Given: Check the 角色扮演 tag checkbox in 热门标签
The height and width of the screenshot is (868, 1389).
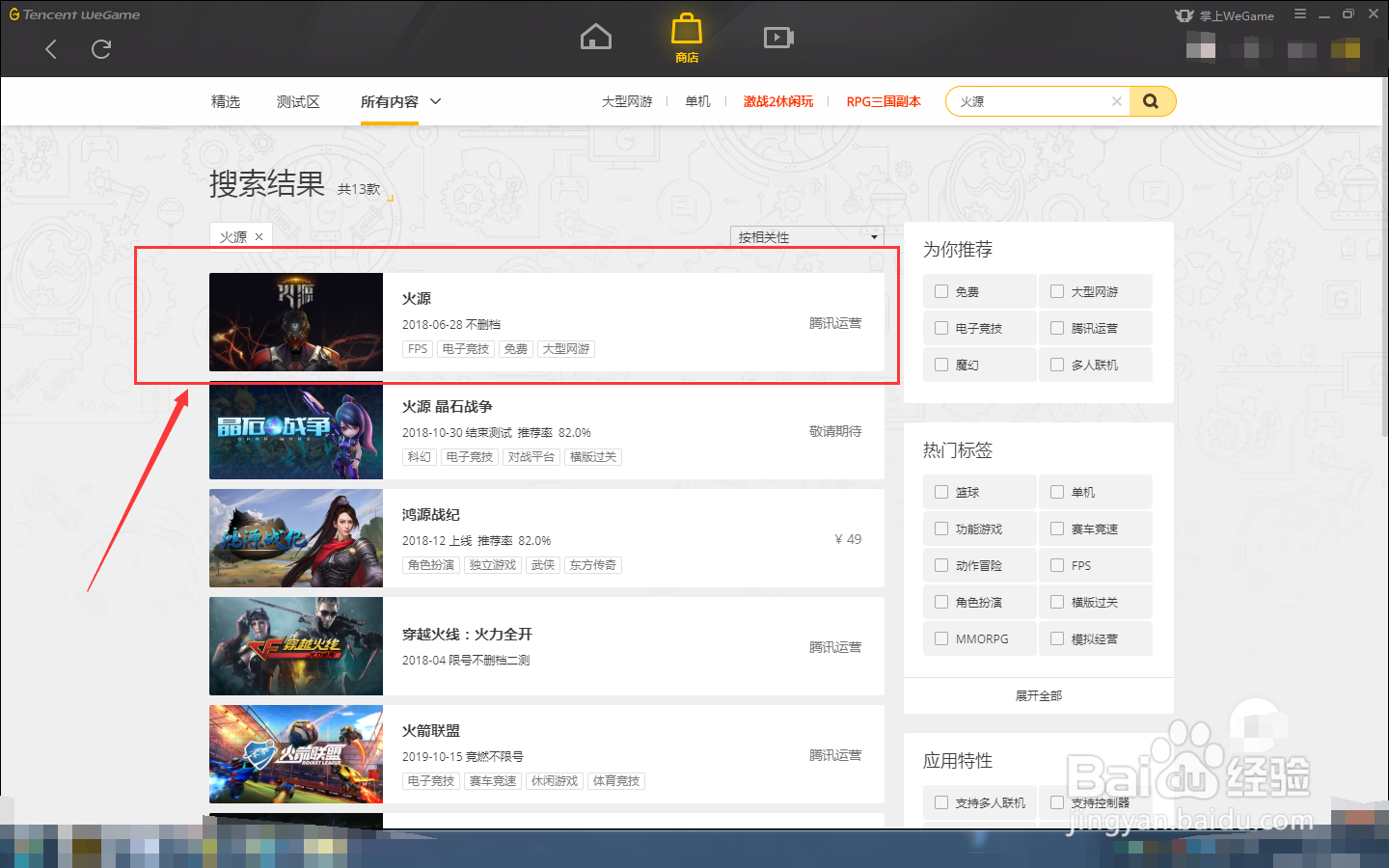Looking at the screenshot, I should [941, 602].
